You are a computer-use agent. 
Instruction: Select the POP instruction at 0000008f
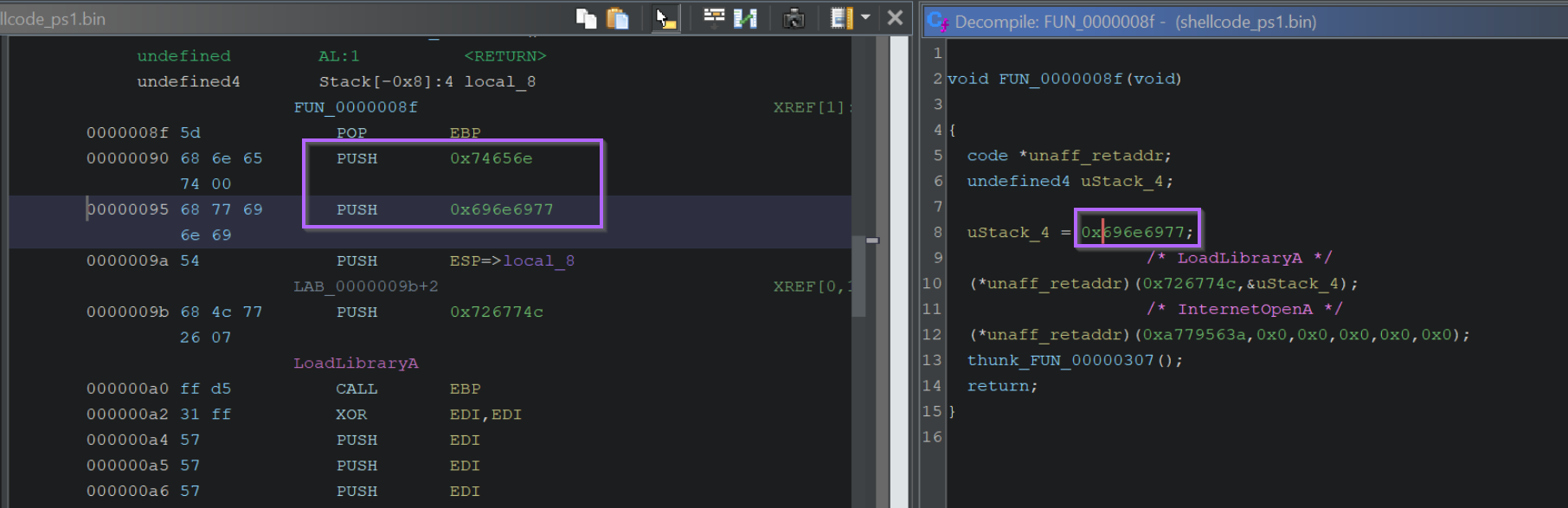[351, 133]
